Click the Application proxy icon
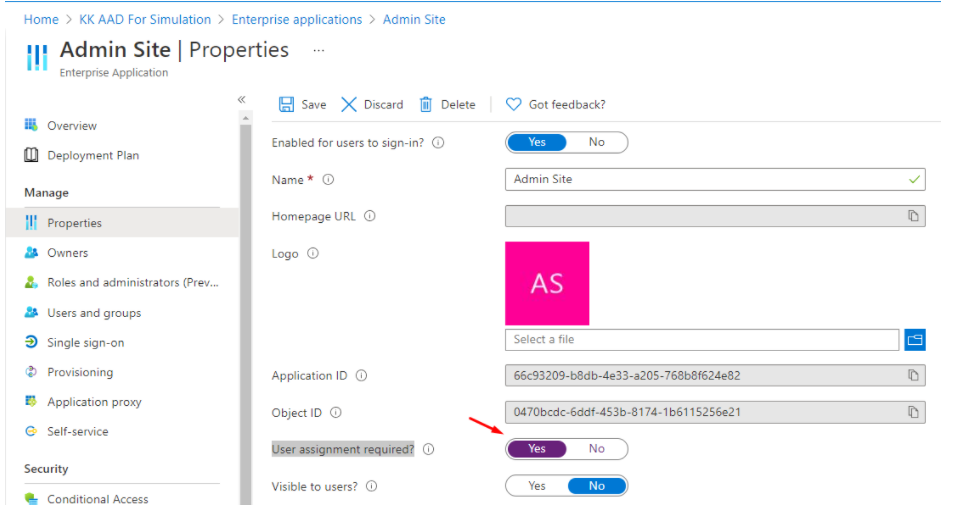The image size is (979, 527). click(31, 401)
